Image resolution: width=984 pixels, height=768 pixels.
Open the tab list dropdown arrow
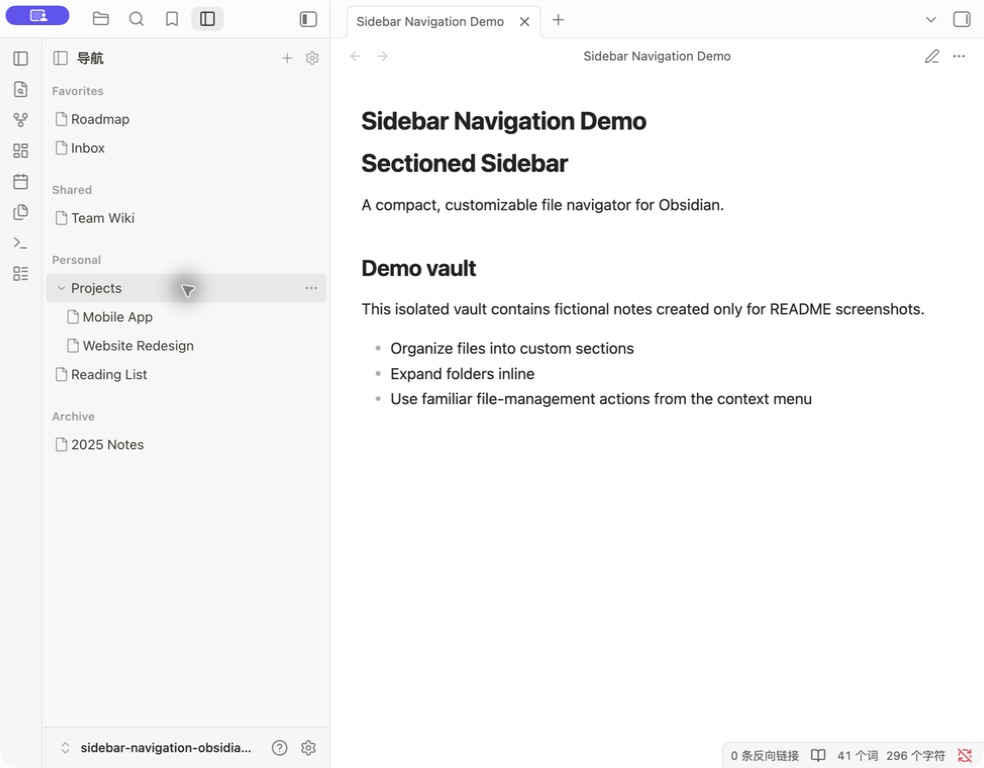pyautogui.click(x=931, y=19)
